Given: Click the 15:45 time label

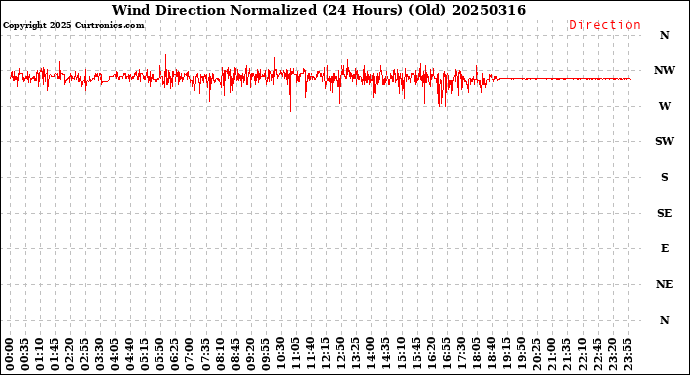Looking at the screenshot, I should [x=416, y=354].
